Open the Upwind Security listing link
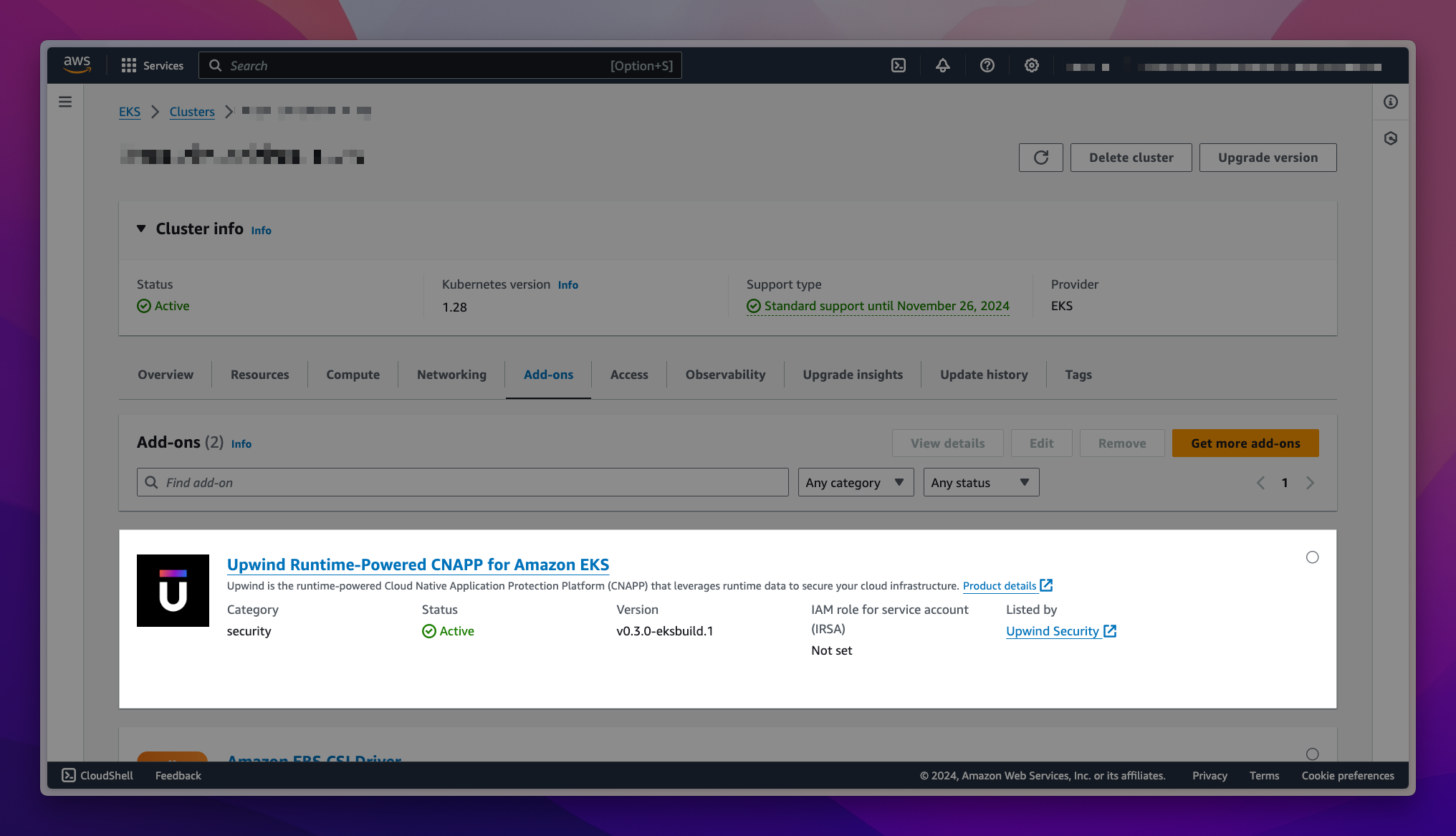The height and width of the screenshot is (836, 1456). 1053,631
